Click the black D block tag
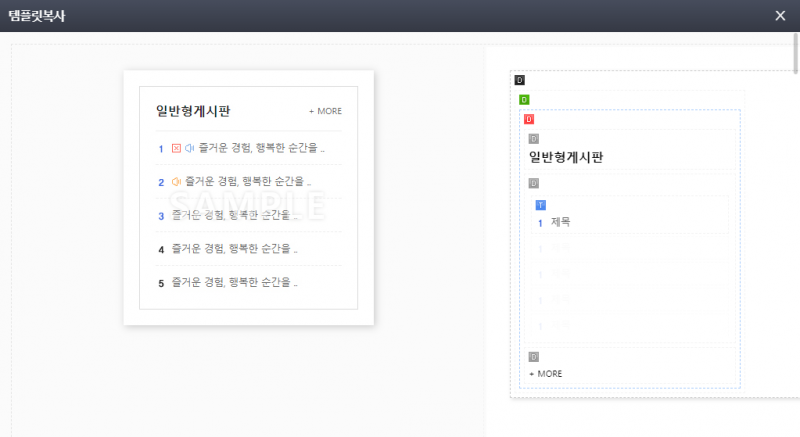 (x=519, y=79)
